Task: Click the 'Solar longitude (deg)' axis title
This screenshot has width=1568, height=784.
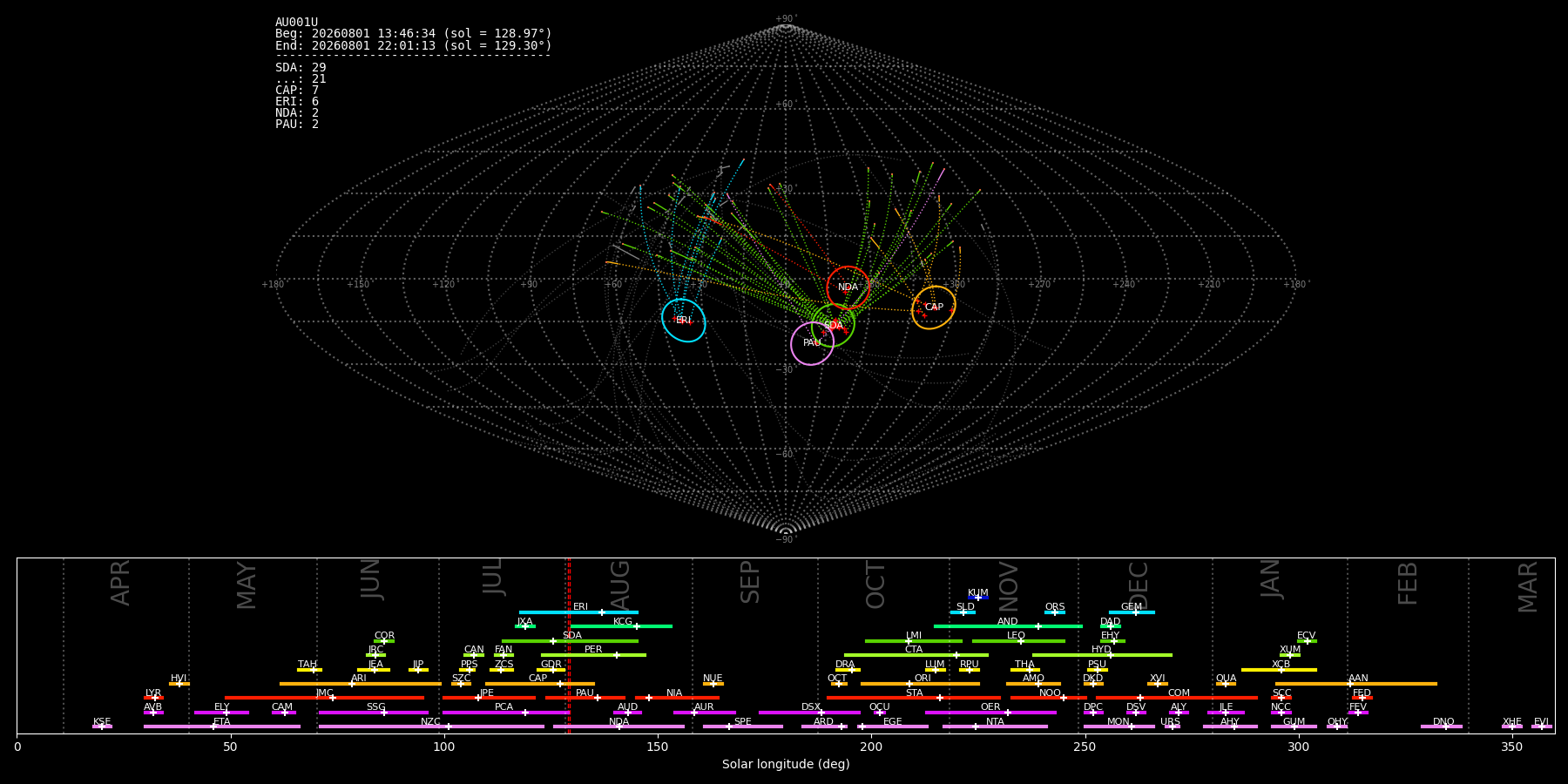Action: coord(786,765)
